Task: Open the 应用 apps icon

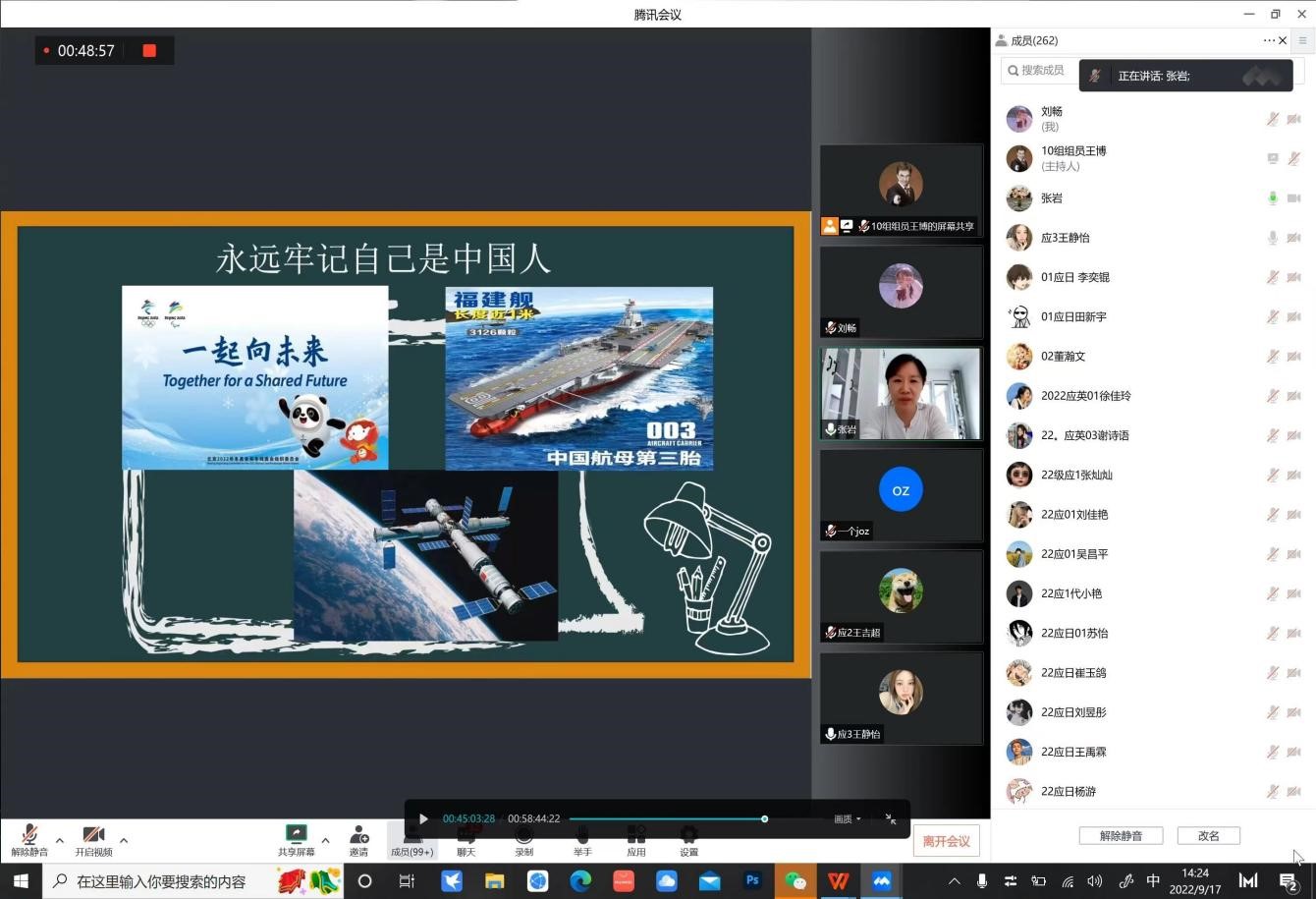Action: coord(636,834)
